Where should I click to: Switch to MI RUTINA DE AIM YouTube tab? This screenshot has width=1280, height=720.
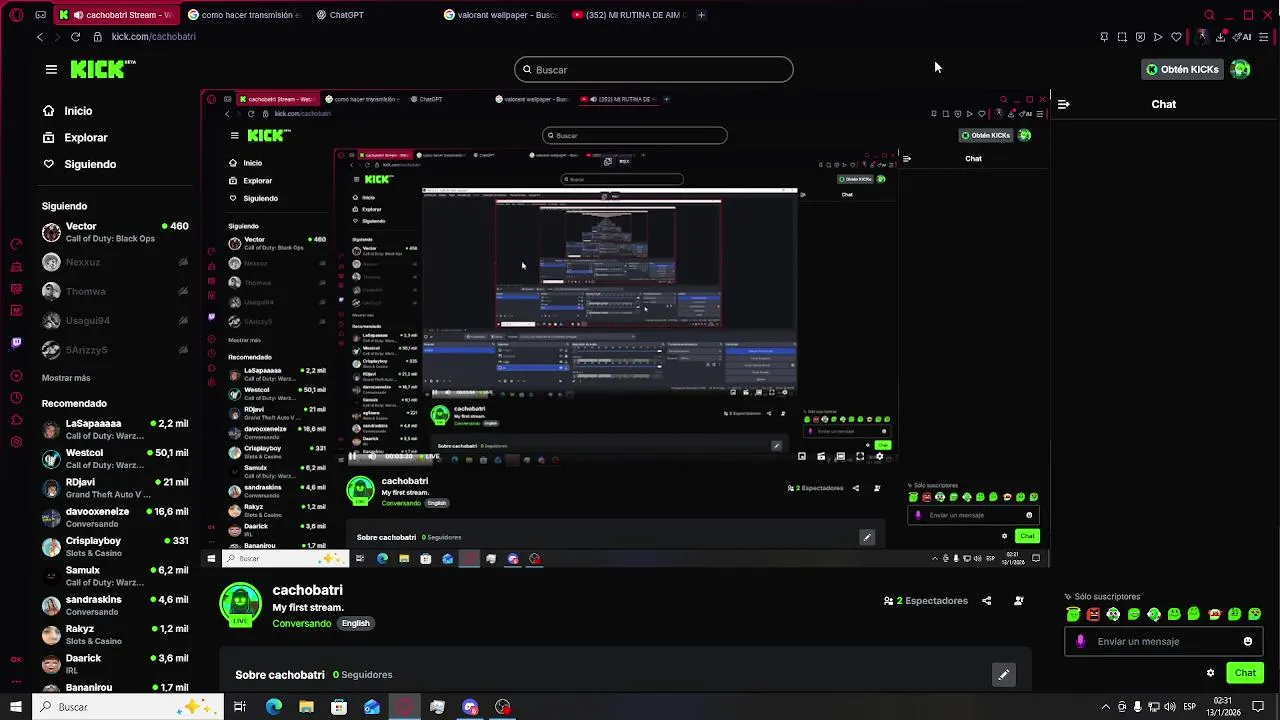coord(630,15)
